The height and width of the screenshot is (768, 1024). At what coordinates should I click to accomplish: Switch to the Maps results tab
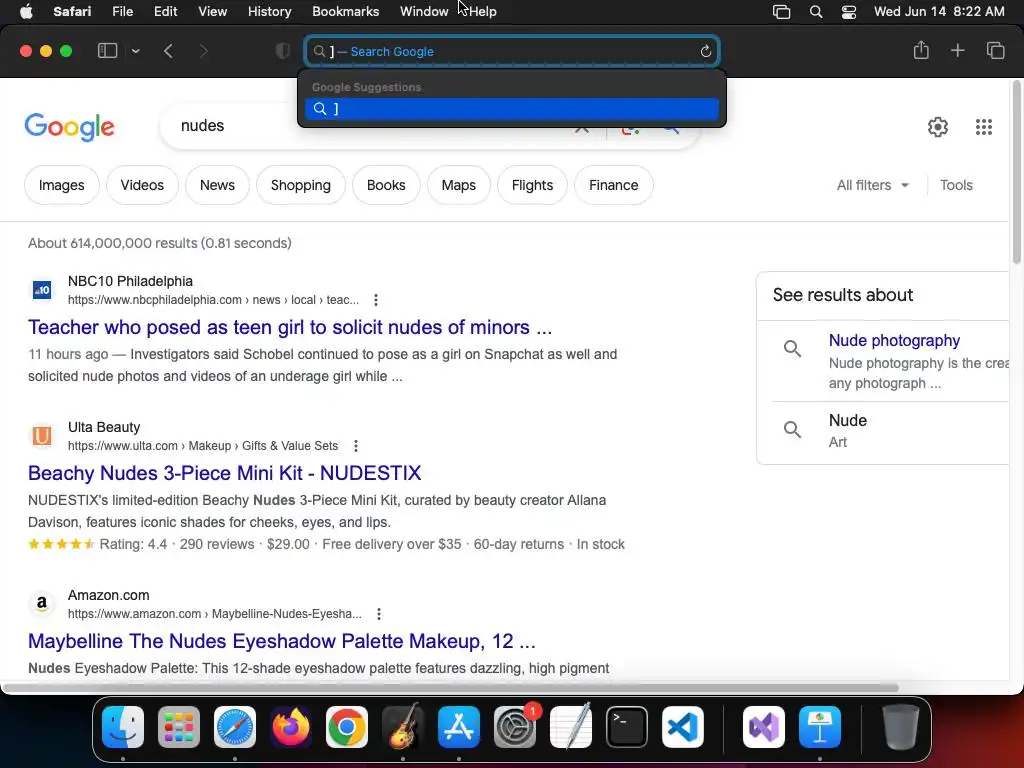(x=458, y=185)
